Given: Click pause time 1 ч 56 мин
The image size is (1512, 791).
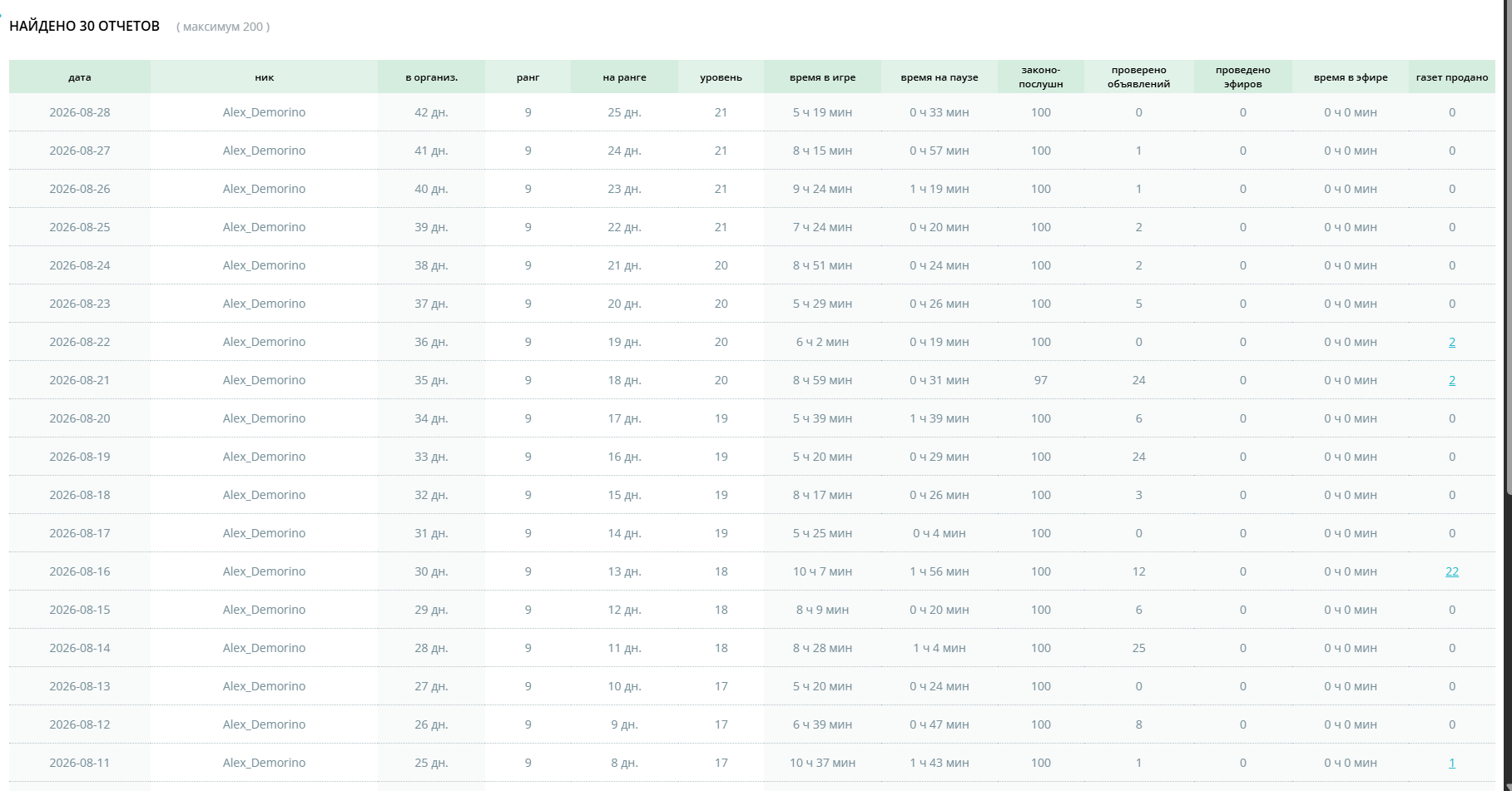Looking at the screenshot, I should [x=939, y=571].
